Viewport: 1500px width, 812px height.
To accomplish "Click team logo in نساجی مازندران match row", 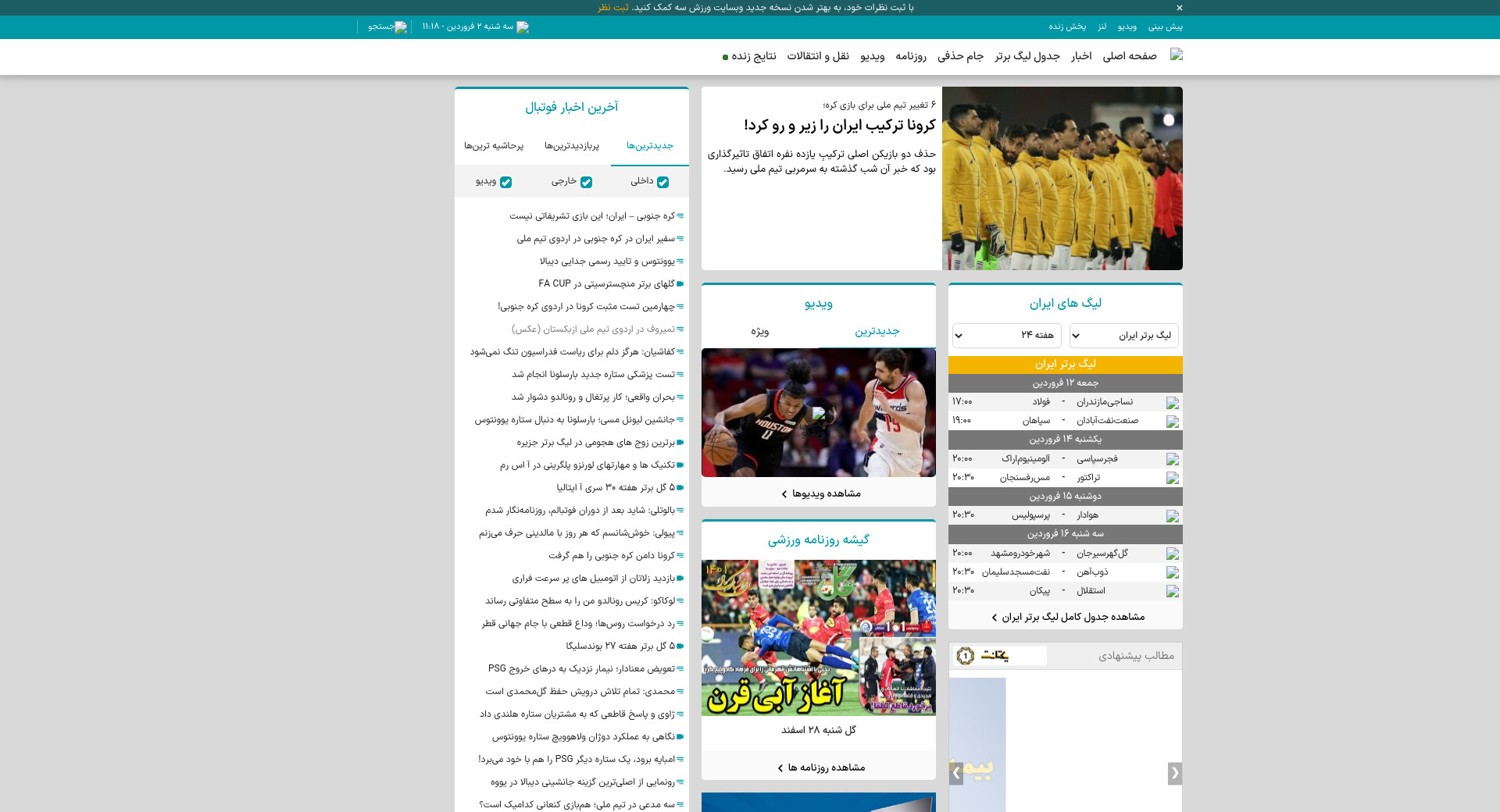I will point(1172,403).
